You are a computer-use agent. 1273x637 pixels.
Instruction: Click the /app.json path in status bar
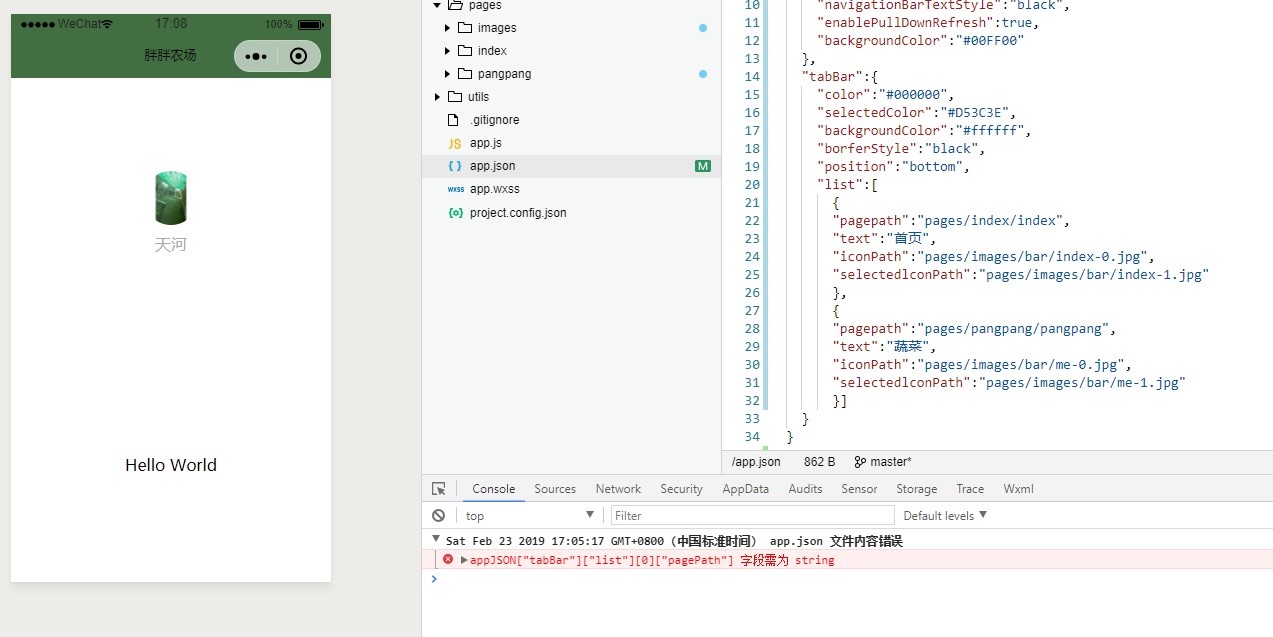756,462
